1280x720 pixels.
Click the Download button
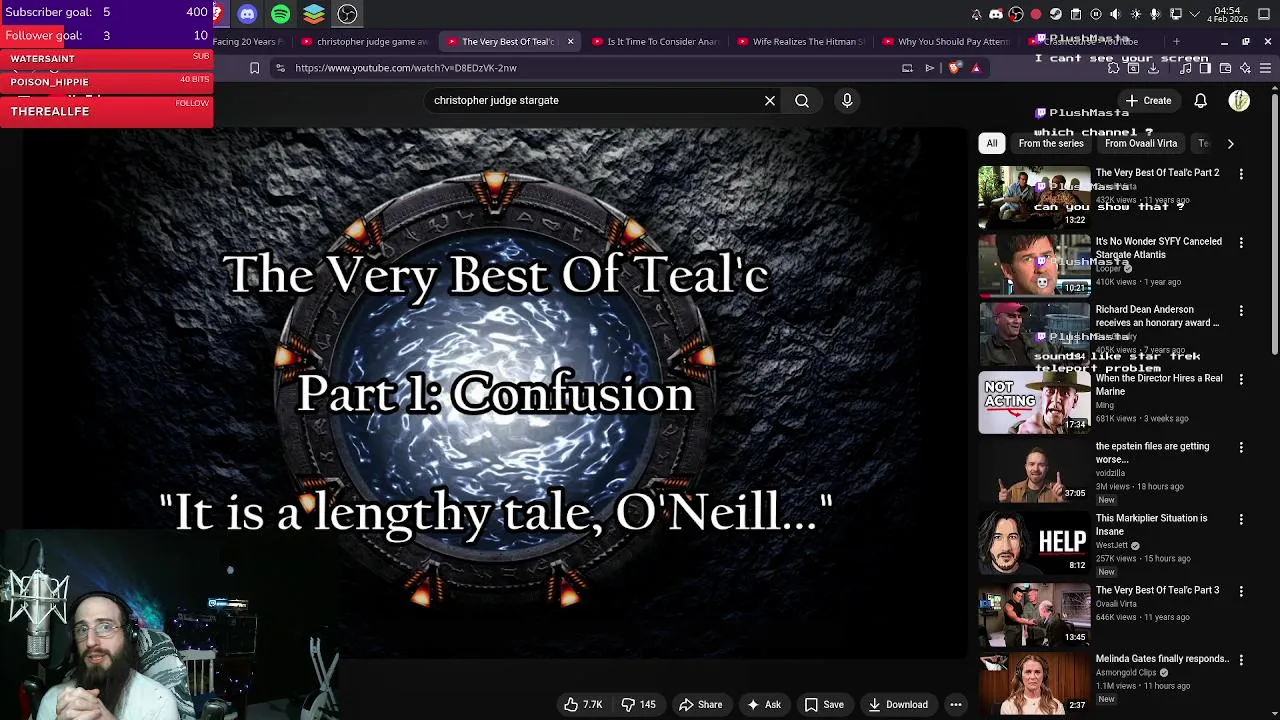point(897,704)
